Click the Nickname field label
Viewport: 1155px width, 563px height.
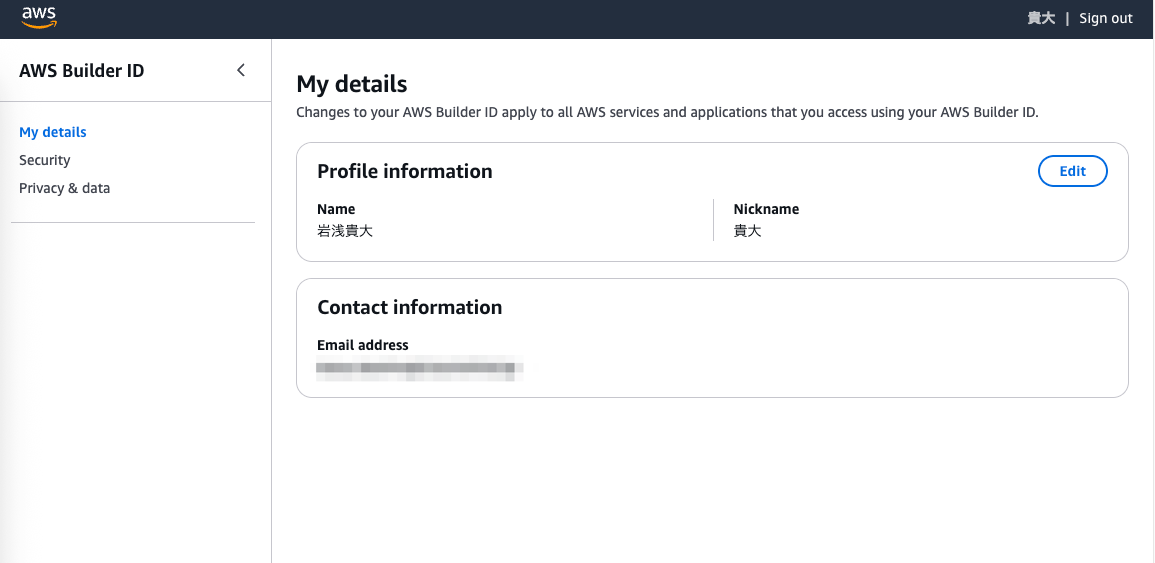pyautogui.click(x=766, y=209)
